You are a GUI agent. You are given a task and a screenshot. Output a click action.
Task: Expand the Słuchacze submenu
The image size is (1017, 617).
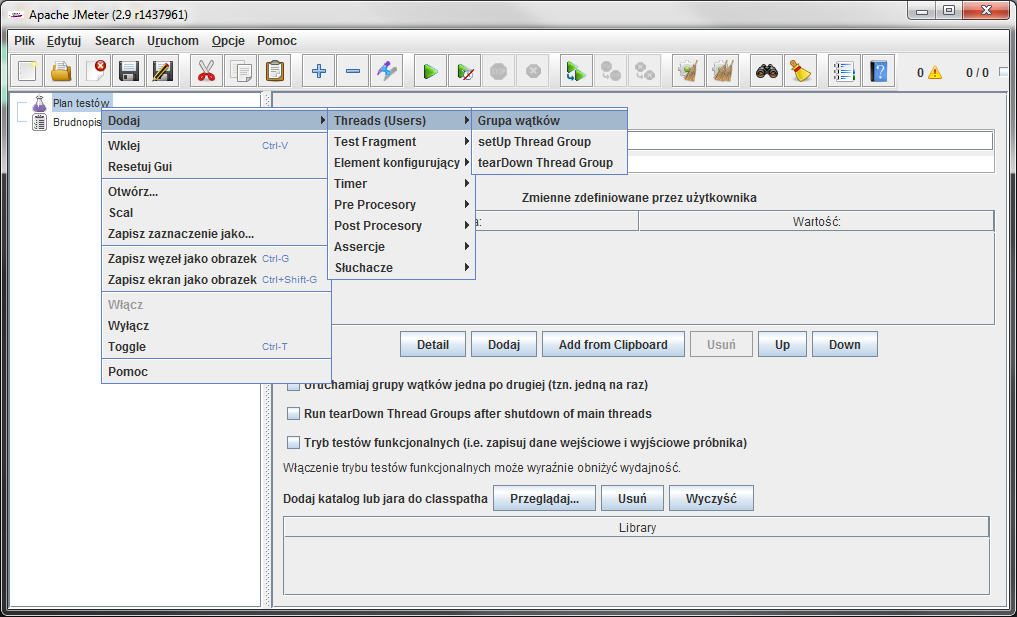tap(401, 267)
